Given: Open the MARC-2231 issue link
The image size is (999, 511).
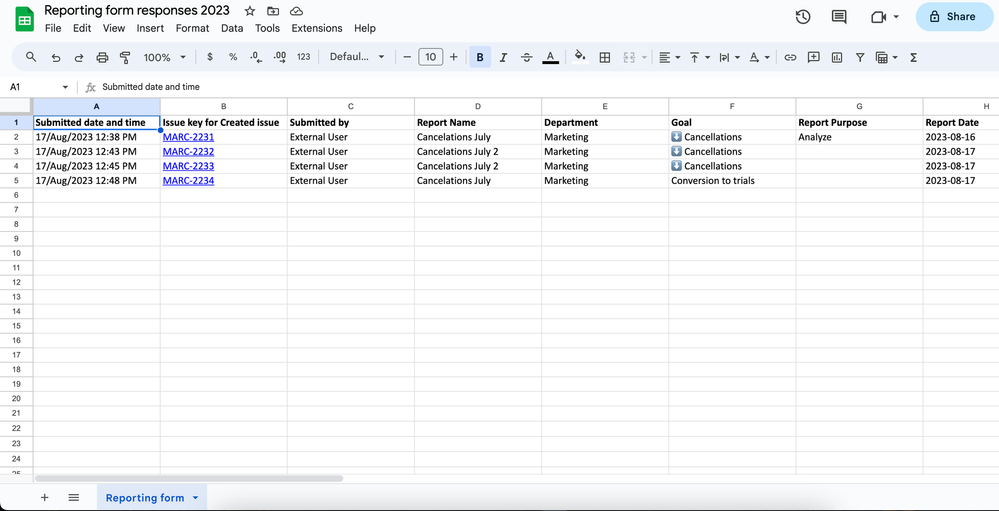Looking at the screenshot, I should point(189,137).
